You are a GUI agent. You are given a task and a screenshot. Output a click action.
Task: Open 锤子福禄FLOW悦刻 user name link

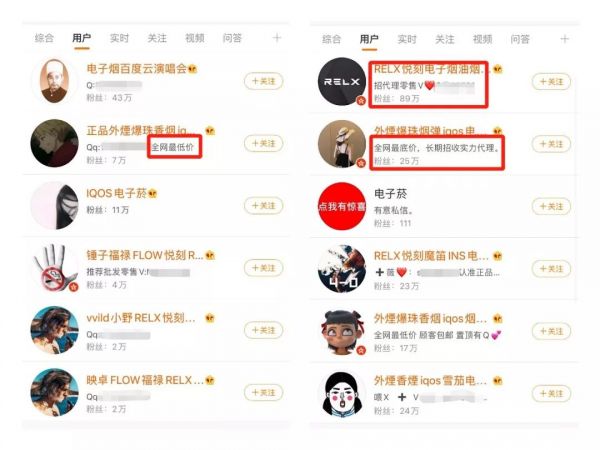(145, 256)
